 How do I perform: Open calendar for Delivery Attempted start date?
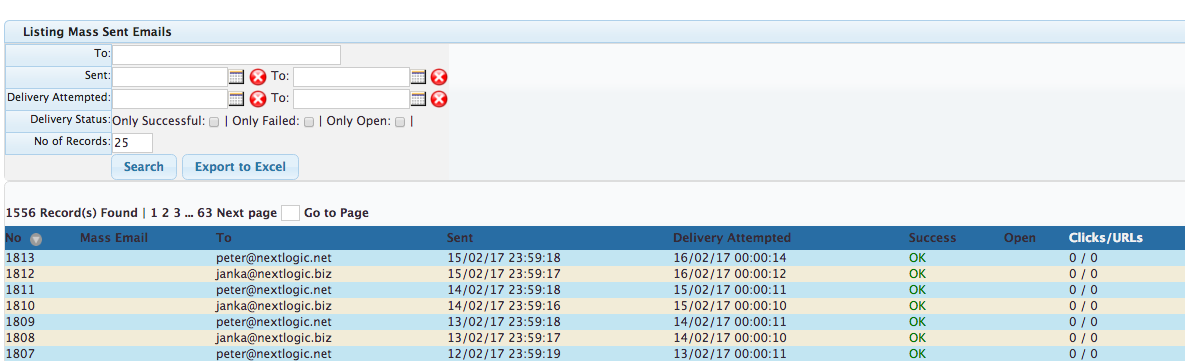[237, 98]
